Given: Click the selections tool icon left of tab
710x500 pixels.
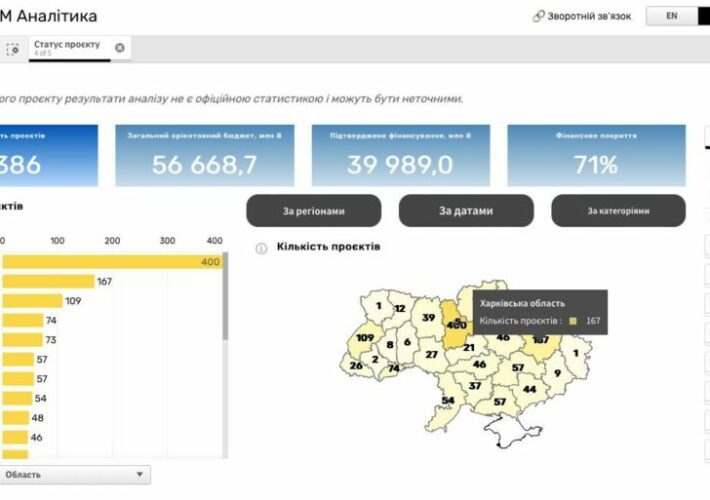Looking at the screenshot, I should pyautogui.click(x=13, y=48).
